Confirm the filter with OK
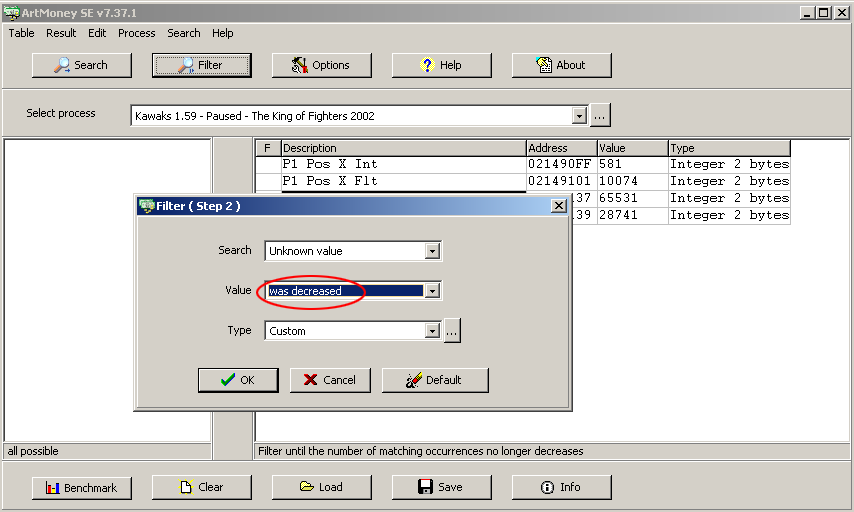 (x=238, y=380)
